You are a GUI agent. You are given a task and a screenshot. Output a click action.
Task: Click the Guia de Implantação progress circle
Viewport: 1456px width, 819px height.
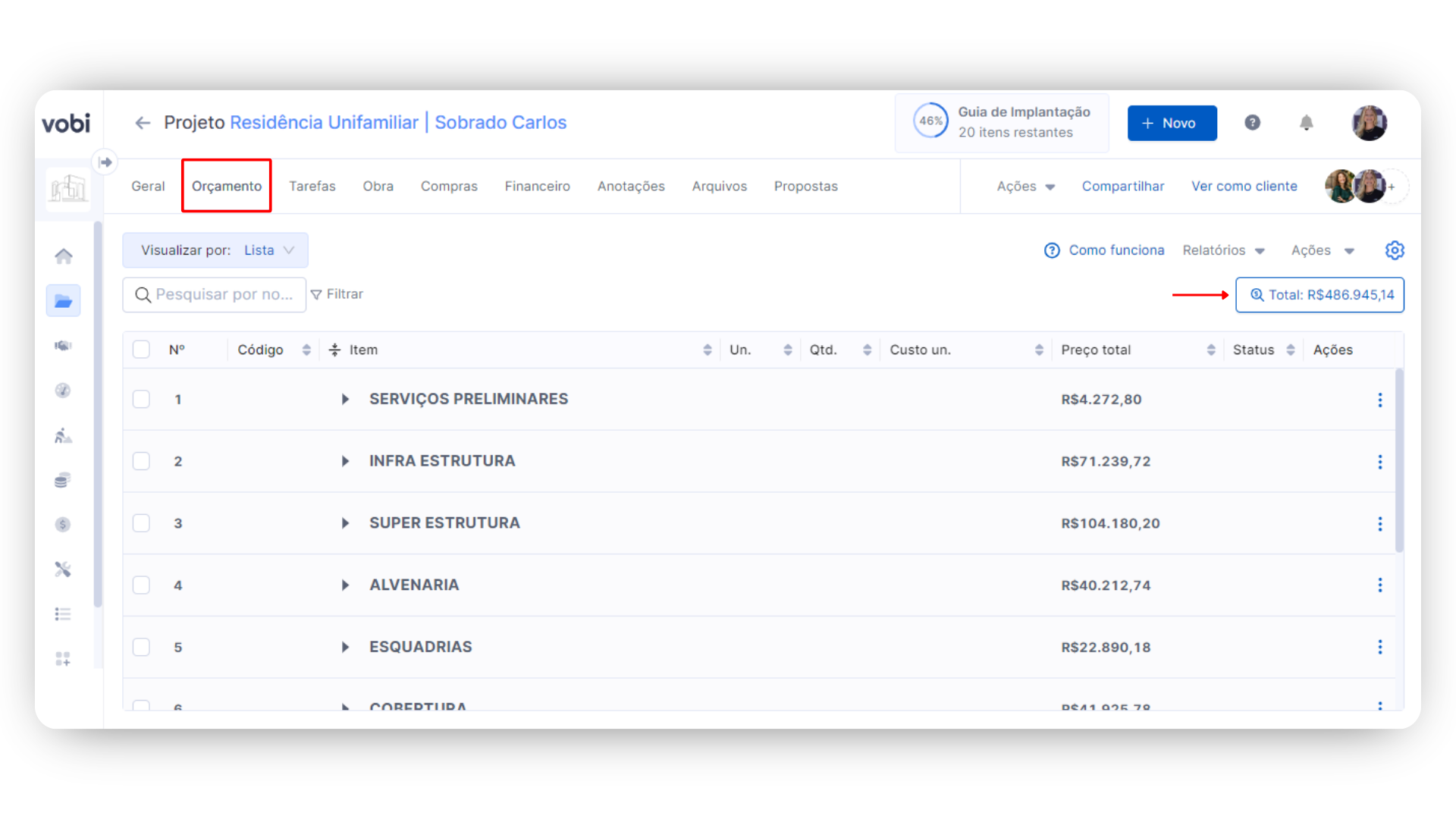(x=930, y=121)
